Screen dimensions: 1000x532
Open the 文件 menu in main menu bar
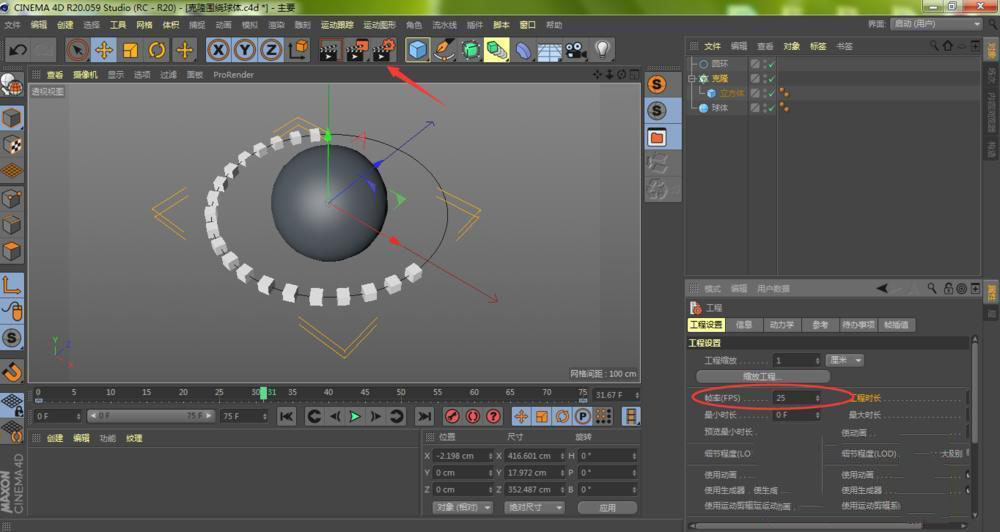click(13, 25)
